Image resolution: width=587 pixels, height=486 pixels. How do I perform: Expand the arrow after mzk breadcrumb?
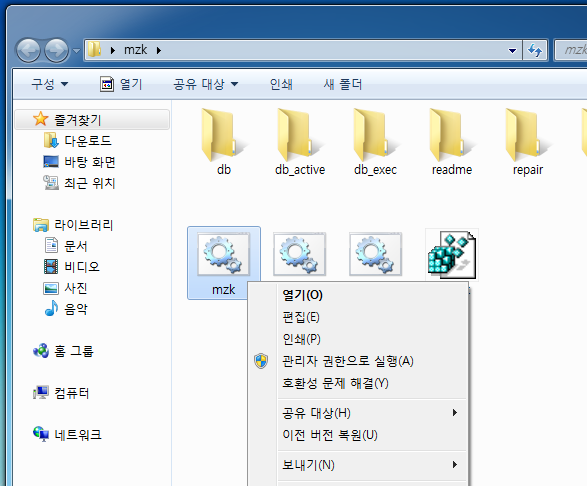click(159, 50)
